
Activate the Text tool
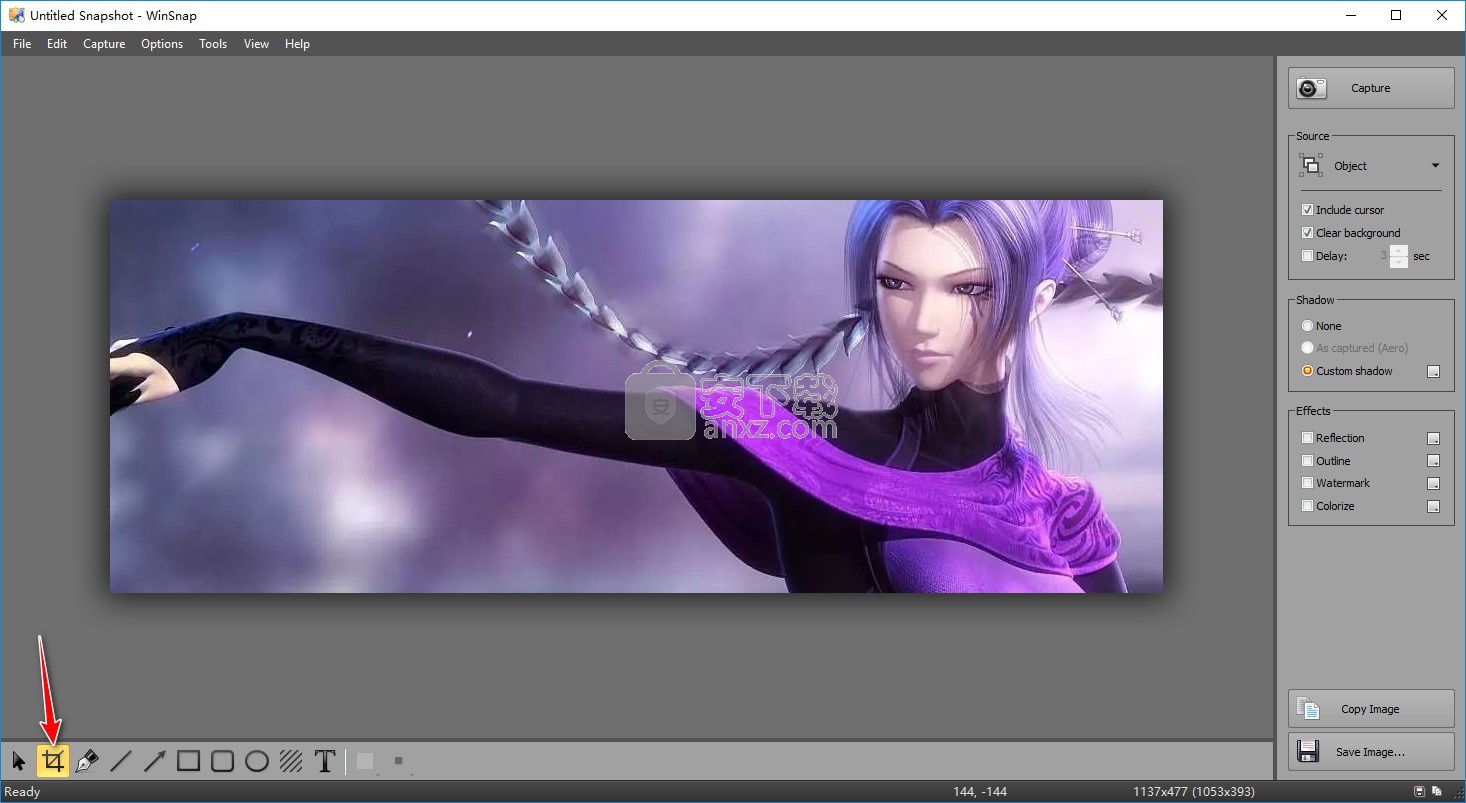tap(325, 762)
